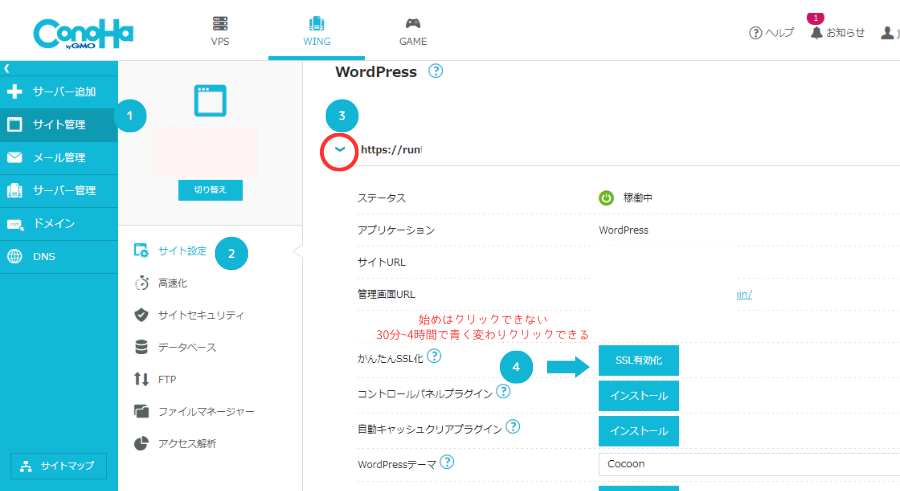Click the サイト管理 window icon in the sidebar

[x=14, y=125]
